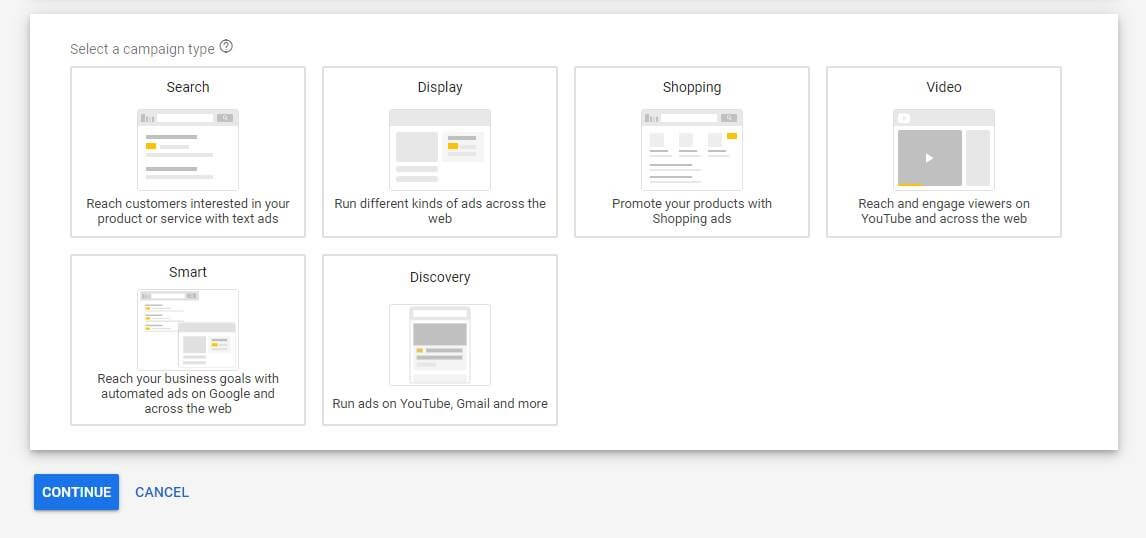The height and width of the screenshot is (538, 1146).
Task: Select the Display campaign illustration
Action: [x=440, y=149]
